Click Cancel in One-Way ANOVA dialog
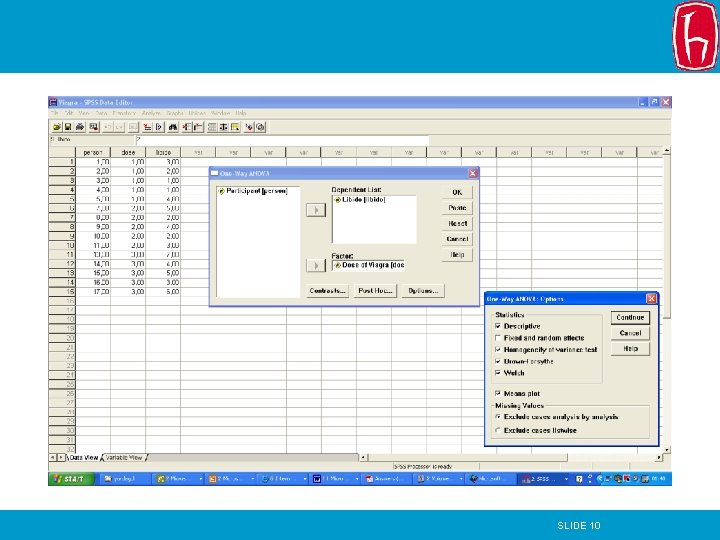 click(457, 239)
